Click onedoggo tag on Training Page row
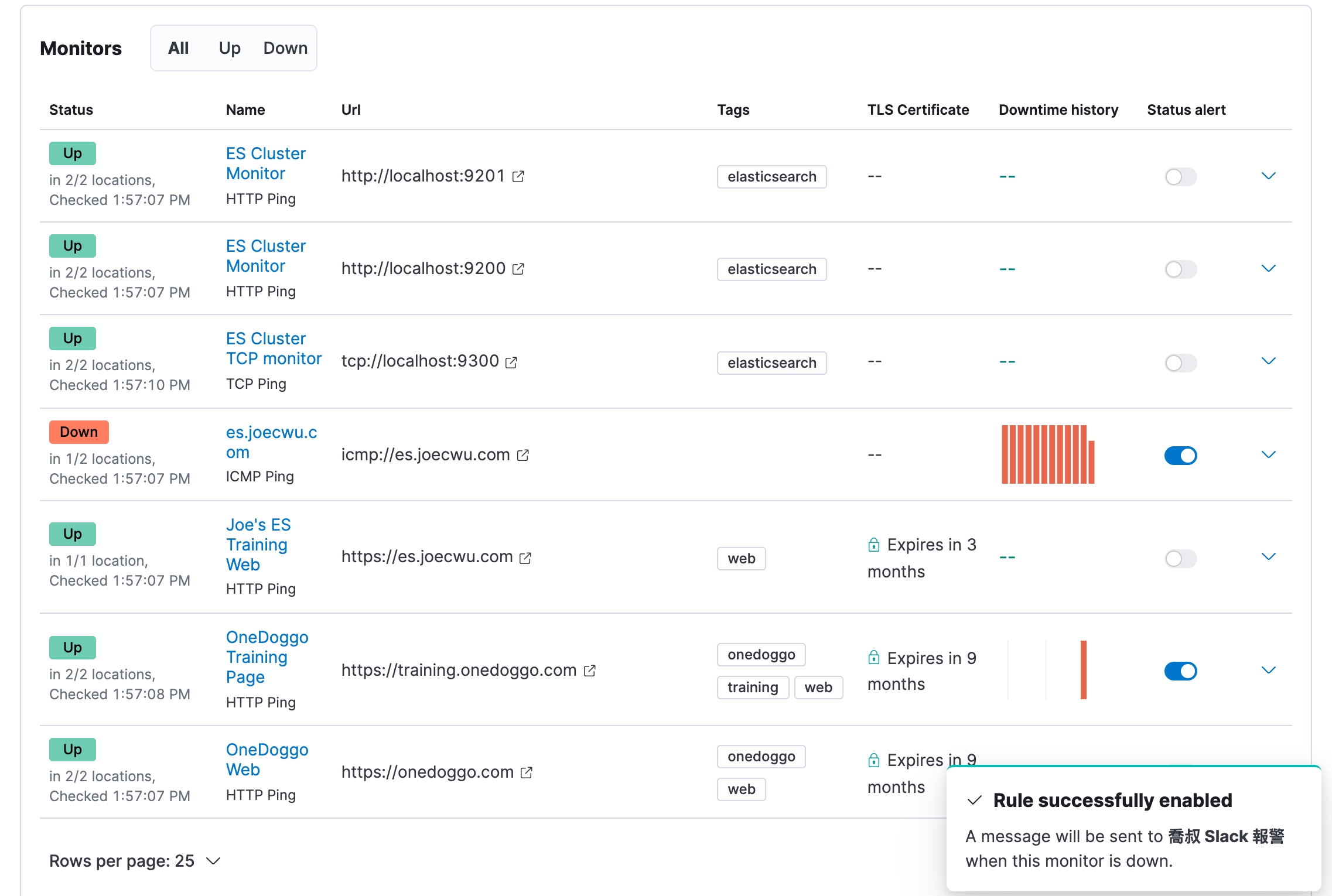 point(761,655)
